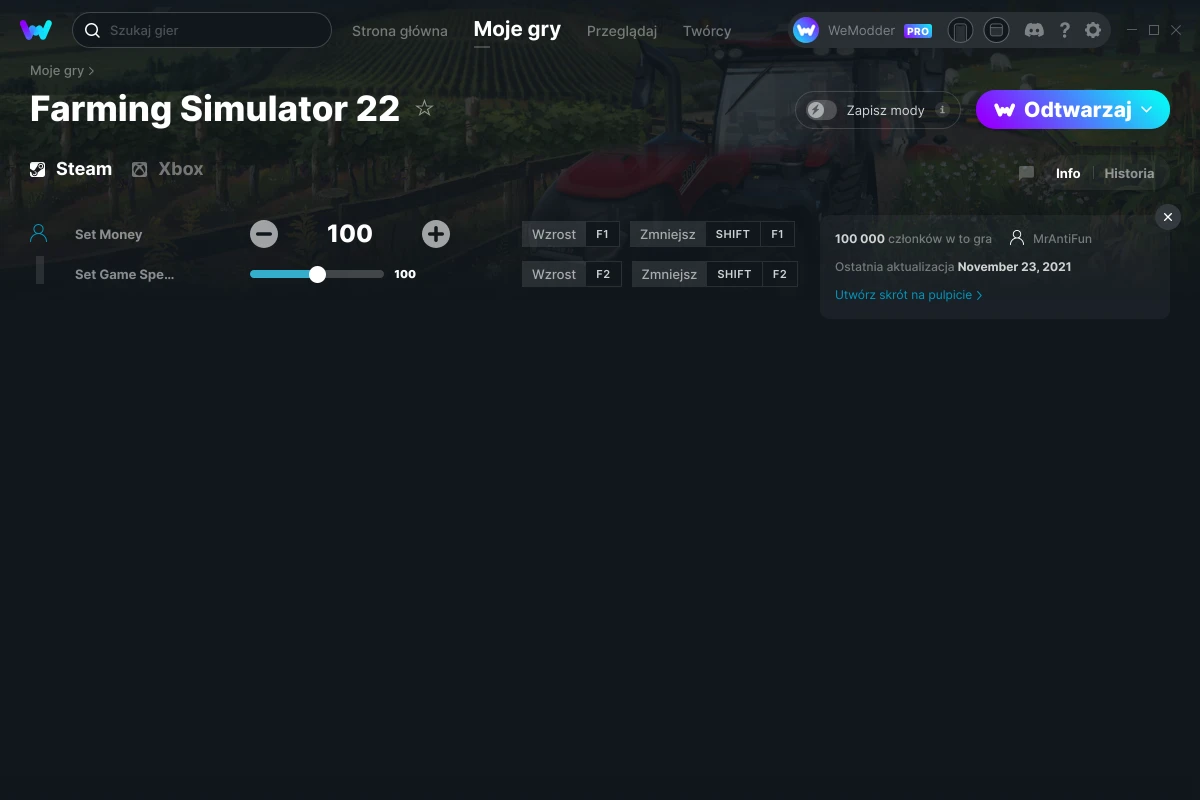Click the WeModder avatar icon

coord(806,30)
